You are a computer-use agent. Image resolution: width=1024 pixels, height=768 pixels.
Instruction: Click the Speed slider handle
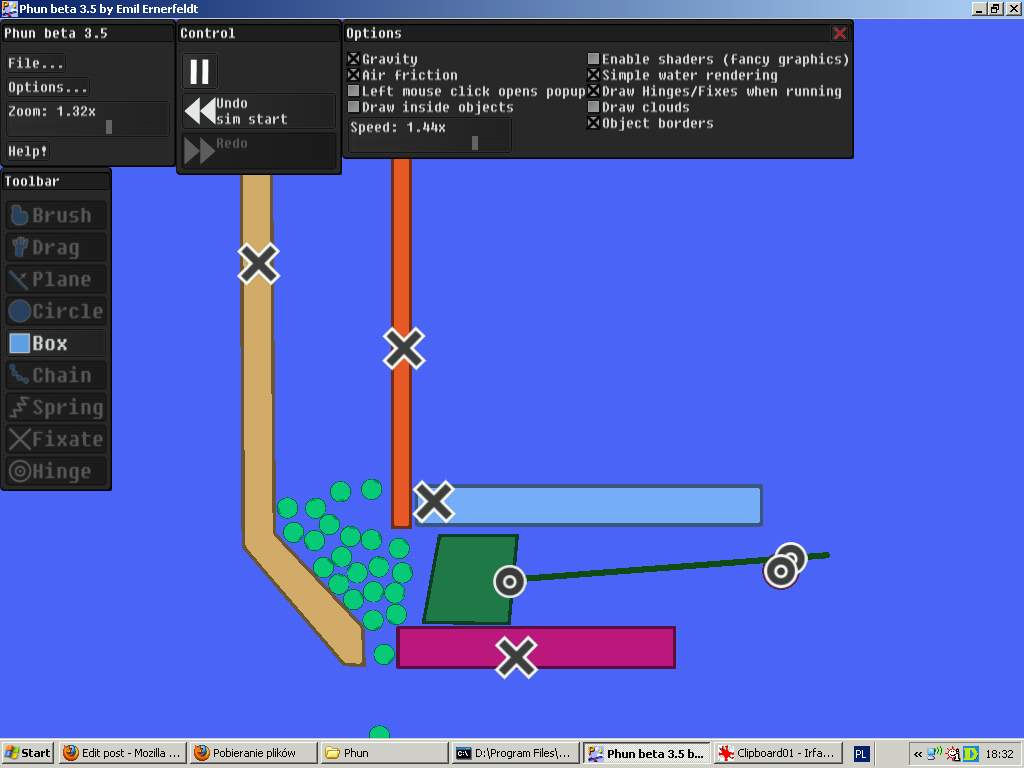click(x=475, y=143)
